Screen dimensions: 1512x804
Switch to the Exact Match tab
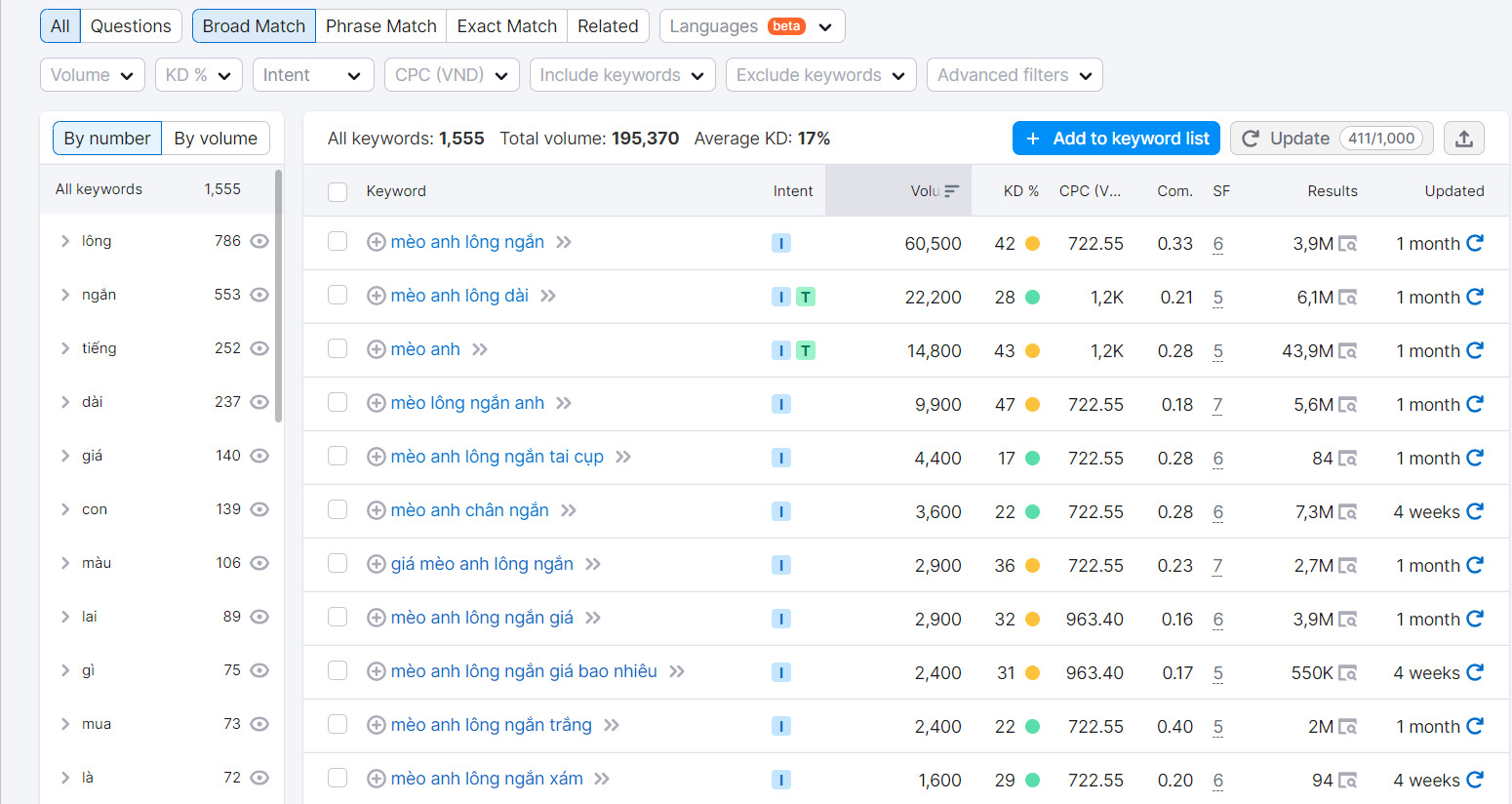click(x=506, y=25)
